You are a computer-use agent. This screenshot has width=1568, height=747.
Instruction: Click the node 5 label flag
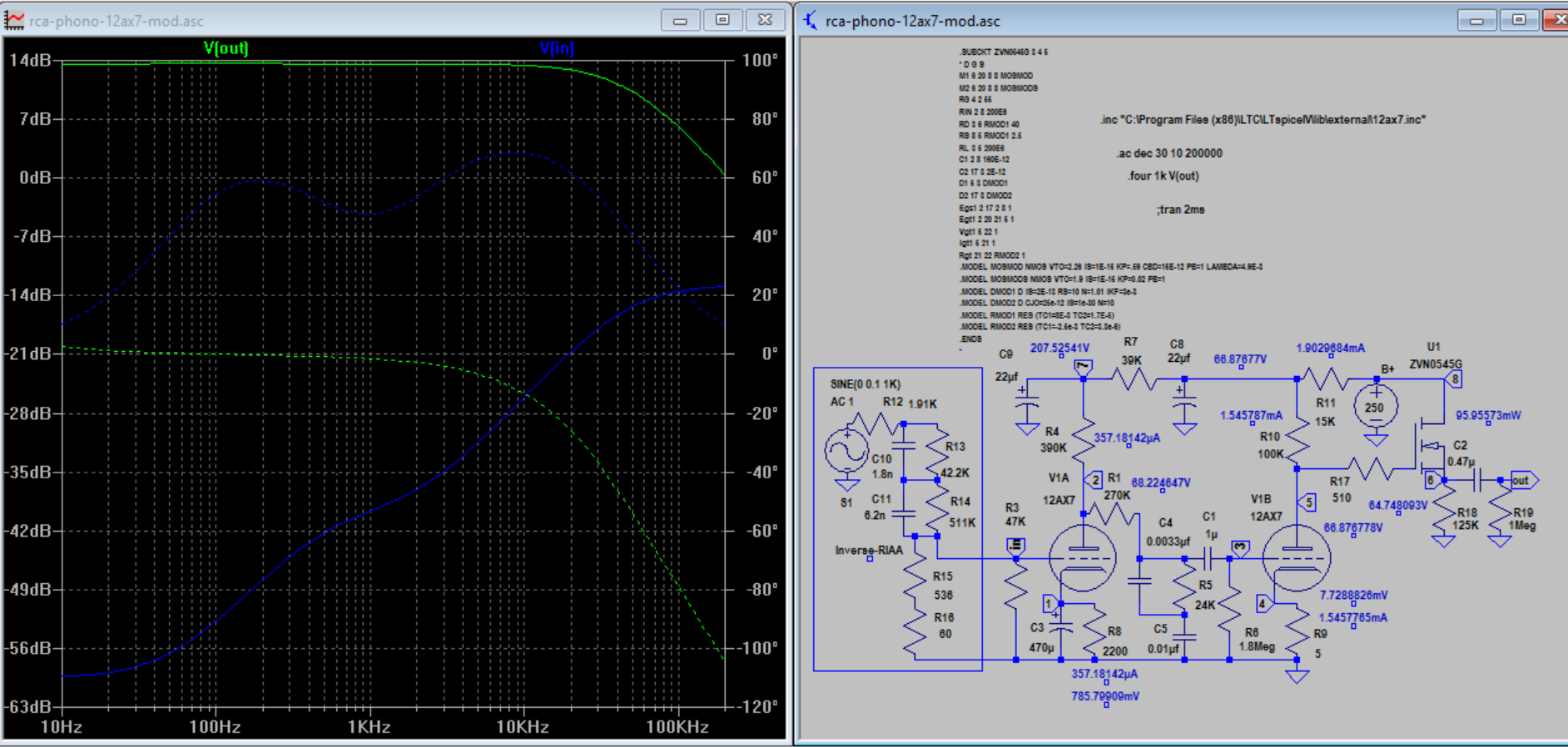point(1307,502)
